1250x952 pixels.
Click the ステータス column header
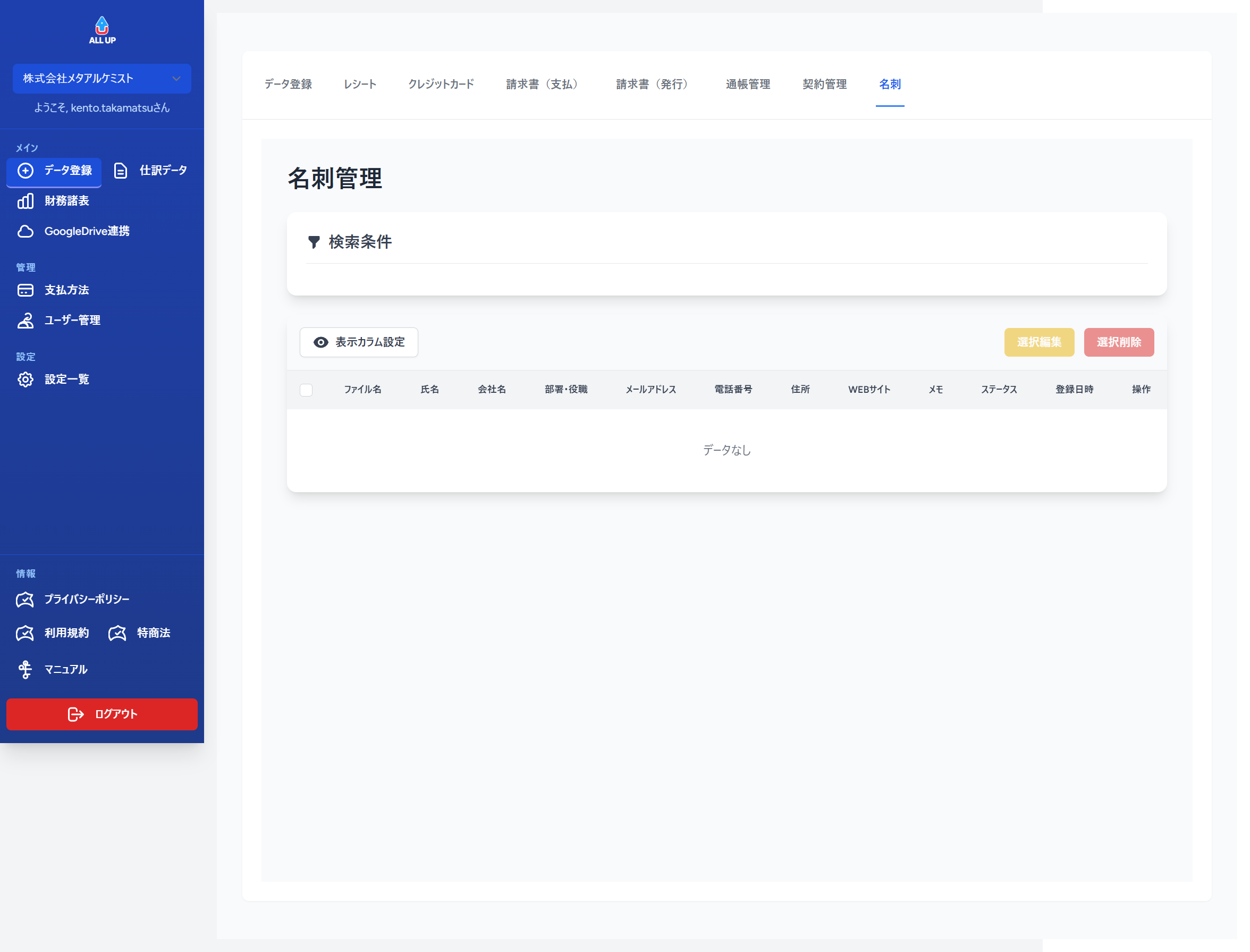pos(999,389)
